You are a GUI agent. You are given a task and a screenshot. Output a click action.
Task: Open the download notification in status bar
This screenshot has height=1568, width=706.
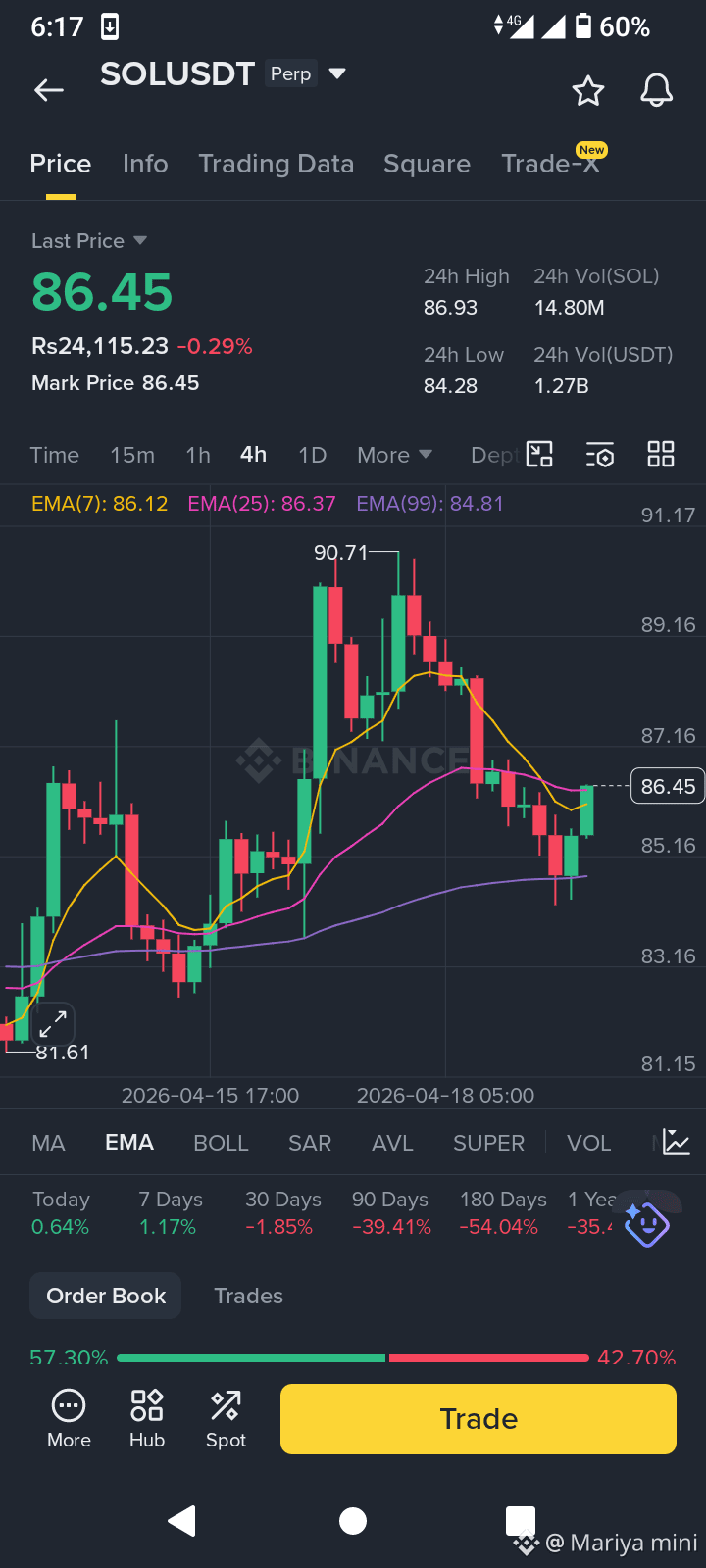coord(110,26)
